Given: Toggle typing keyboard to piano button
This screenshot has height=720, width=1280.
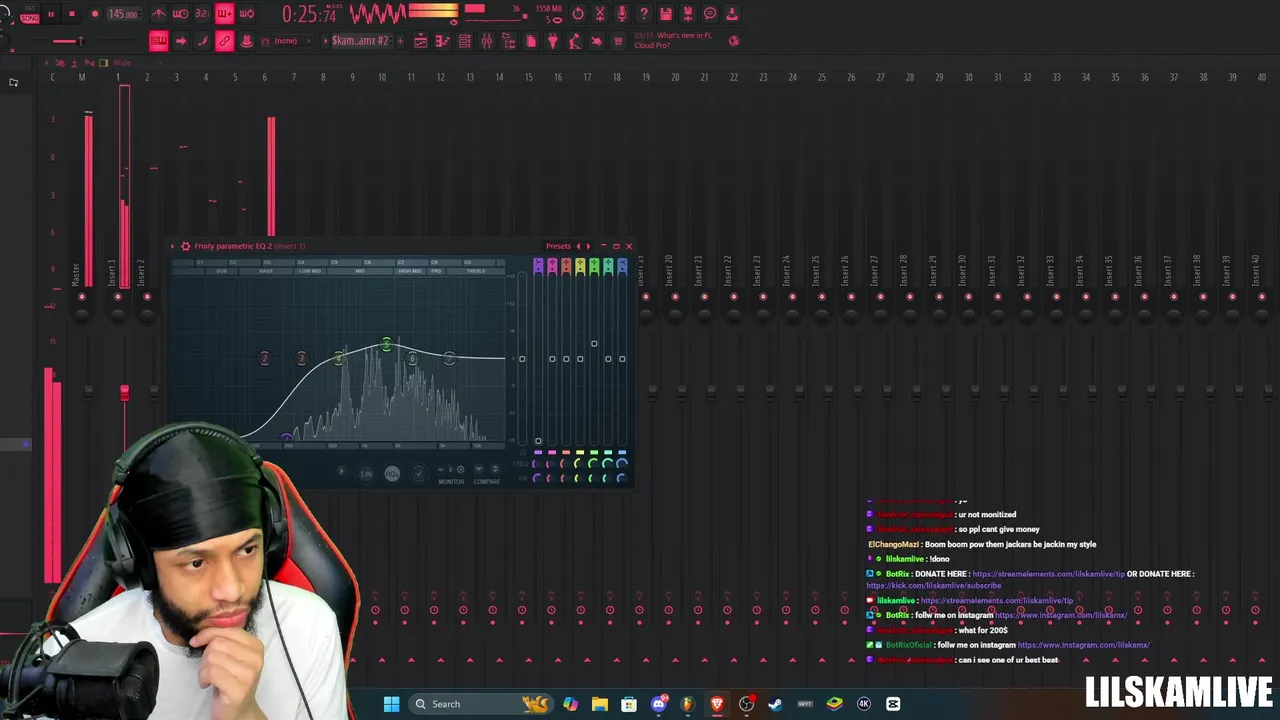Looking at the screenshot, I should pyautogui.click(x=159, y=41).
